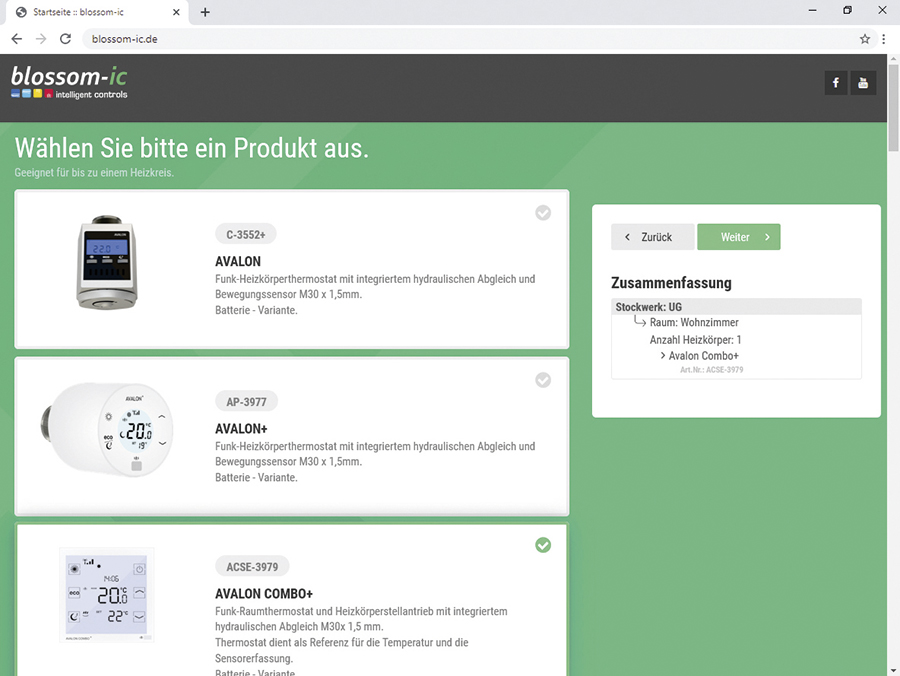
Task: Click the C-3552+ article number badge
Action: pos(246,235)
